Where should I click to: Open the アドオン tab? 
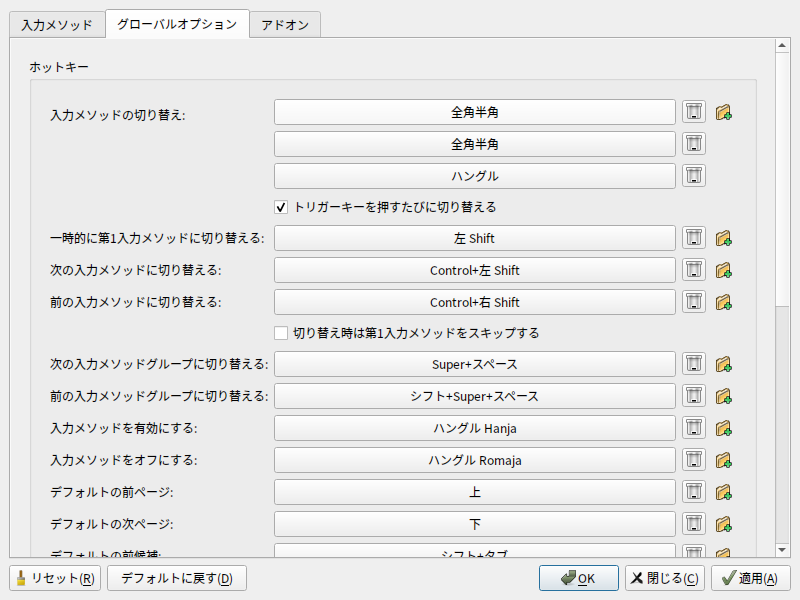pos(284,24)
